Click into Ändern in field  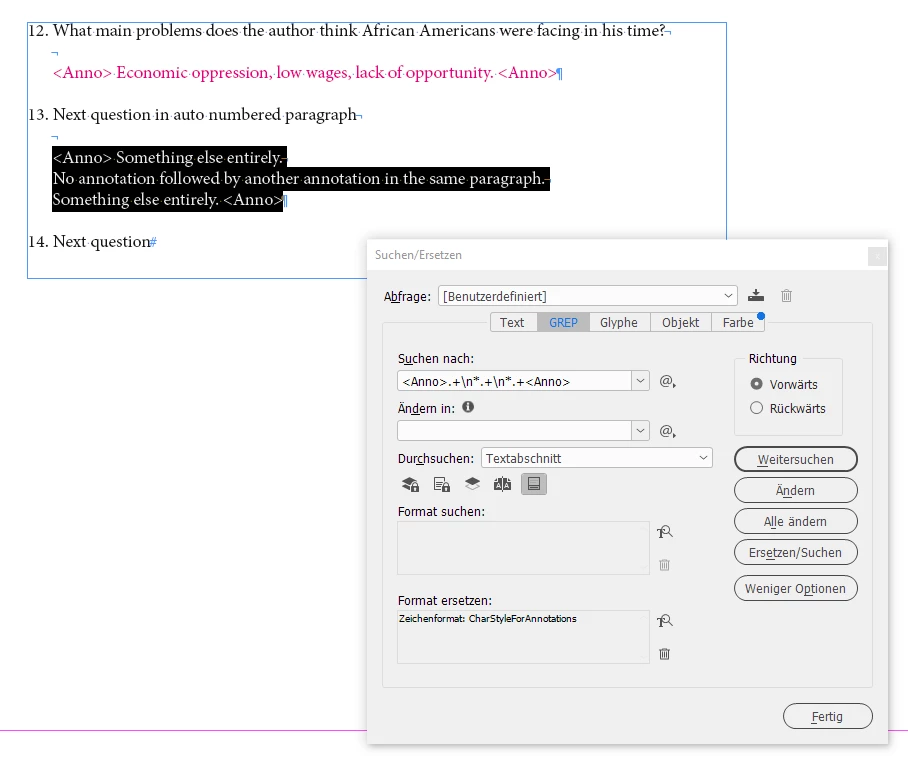point(514,431)
